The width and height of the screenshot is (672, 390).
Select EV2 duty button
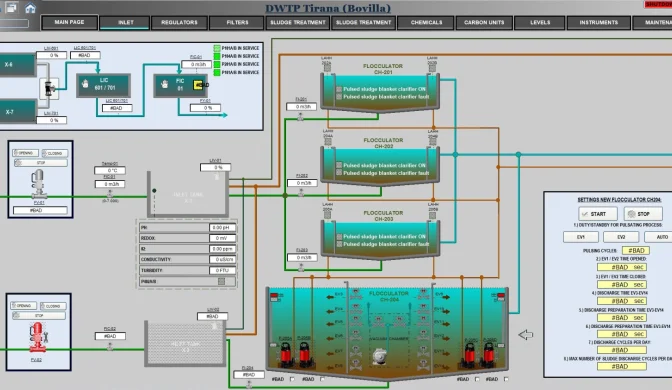tap(621, 237)
